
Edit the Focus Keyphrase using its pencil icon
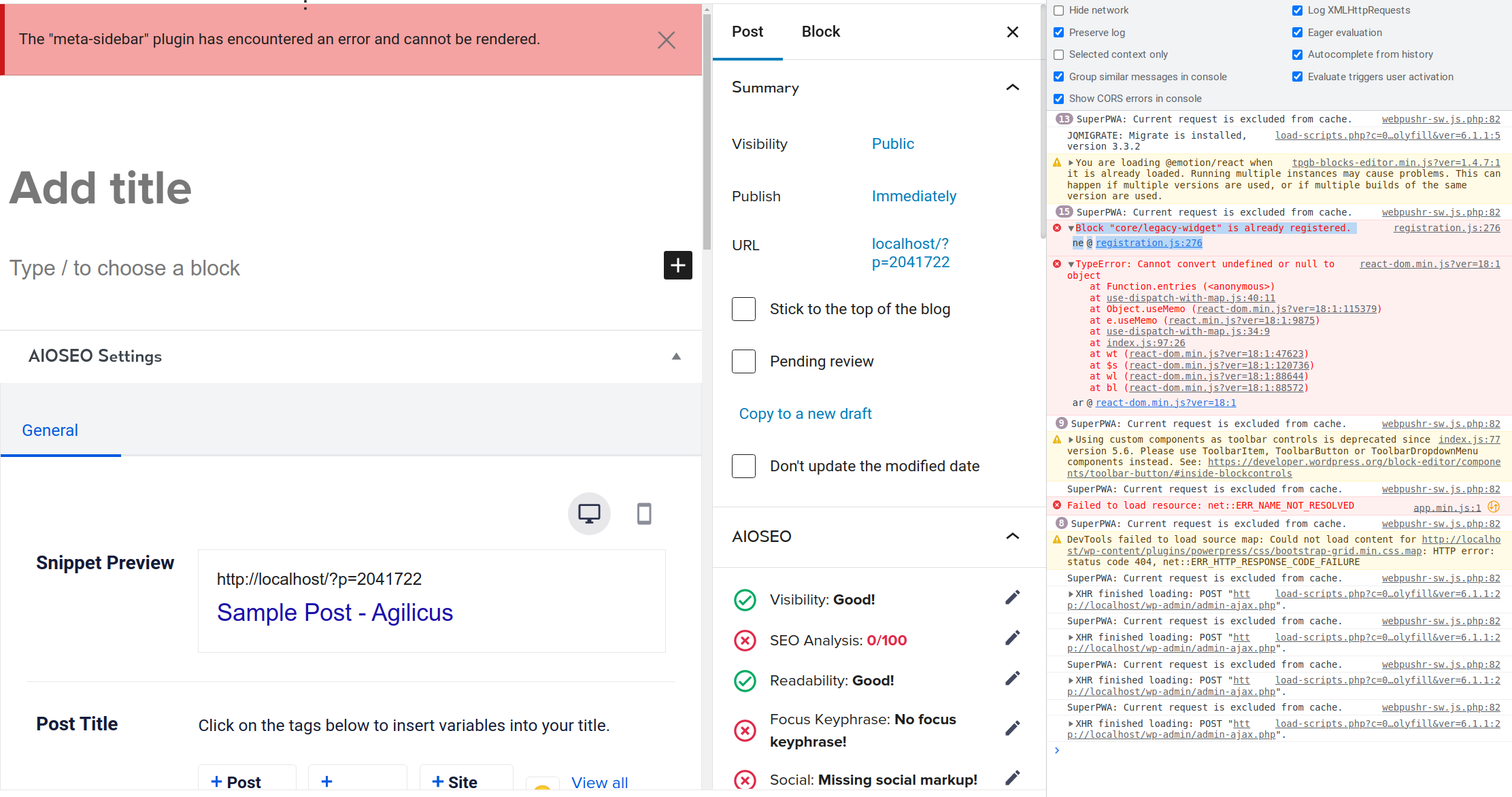[1012, 728]
